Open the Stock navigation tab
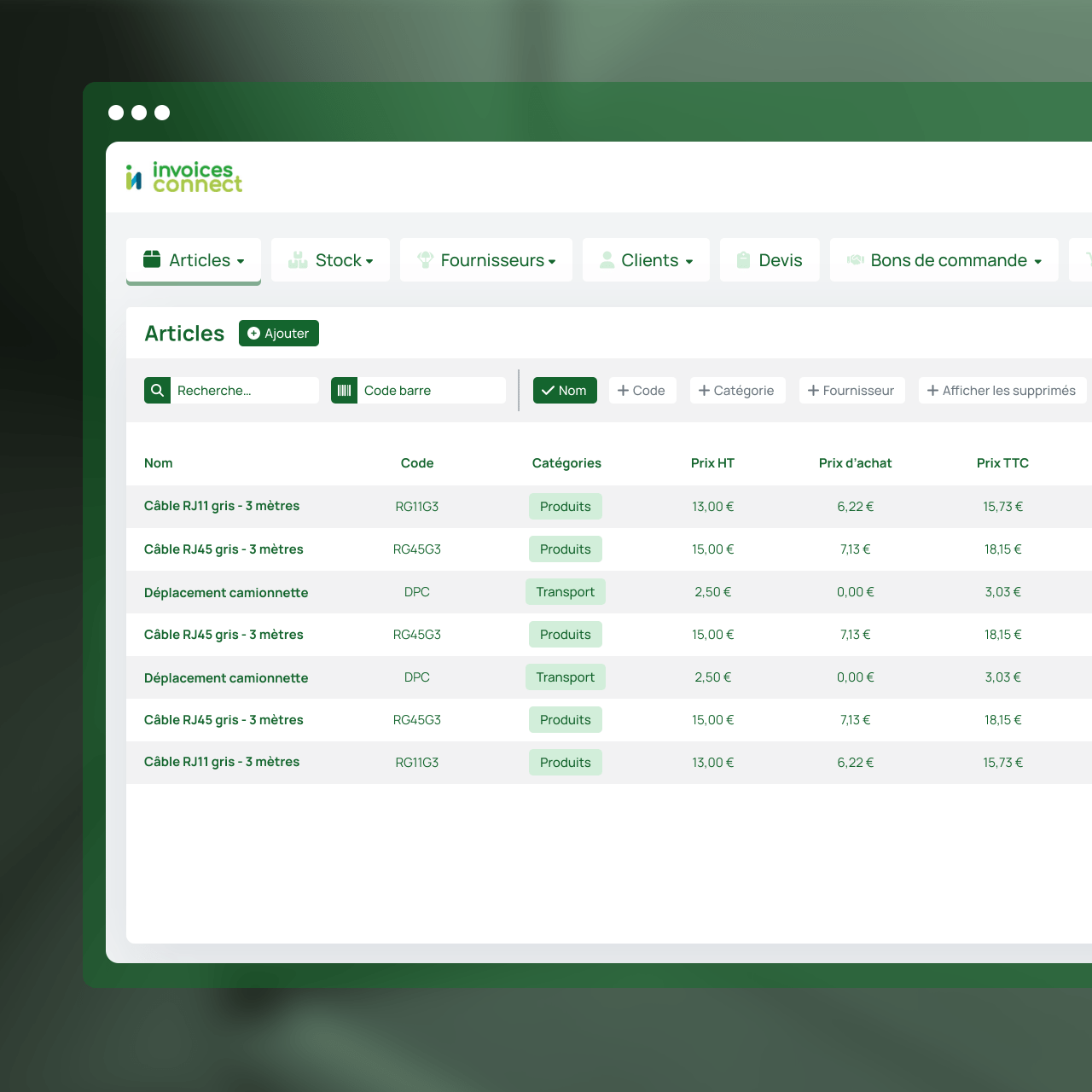 330,260
